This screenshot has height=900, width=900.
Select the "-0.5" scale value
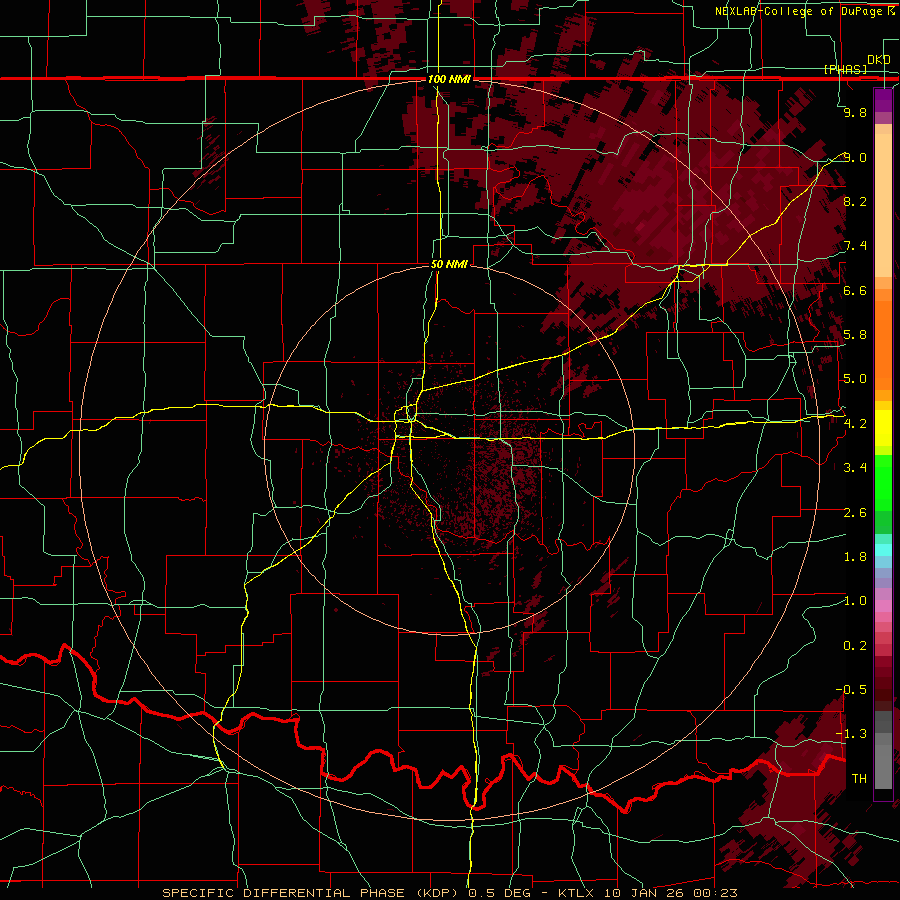click(x=851, y=689)
